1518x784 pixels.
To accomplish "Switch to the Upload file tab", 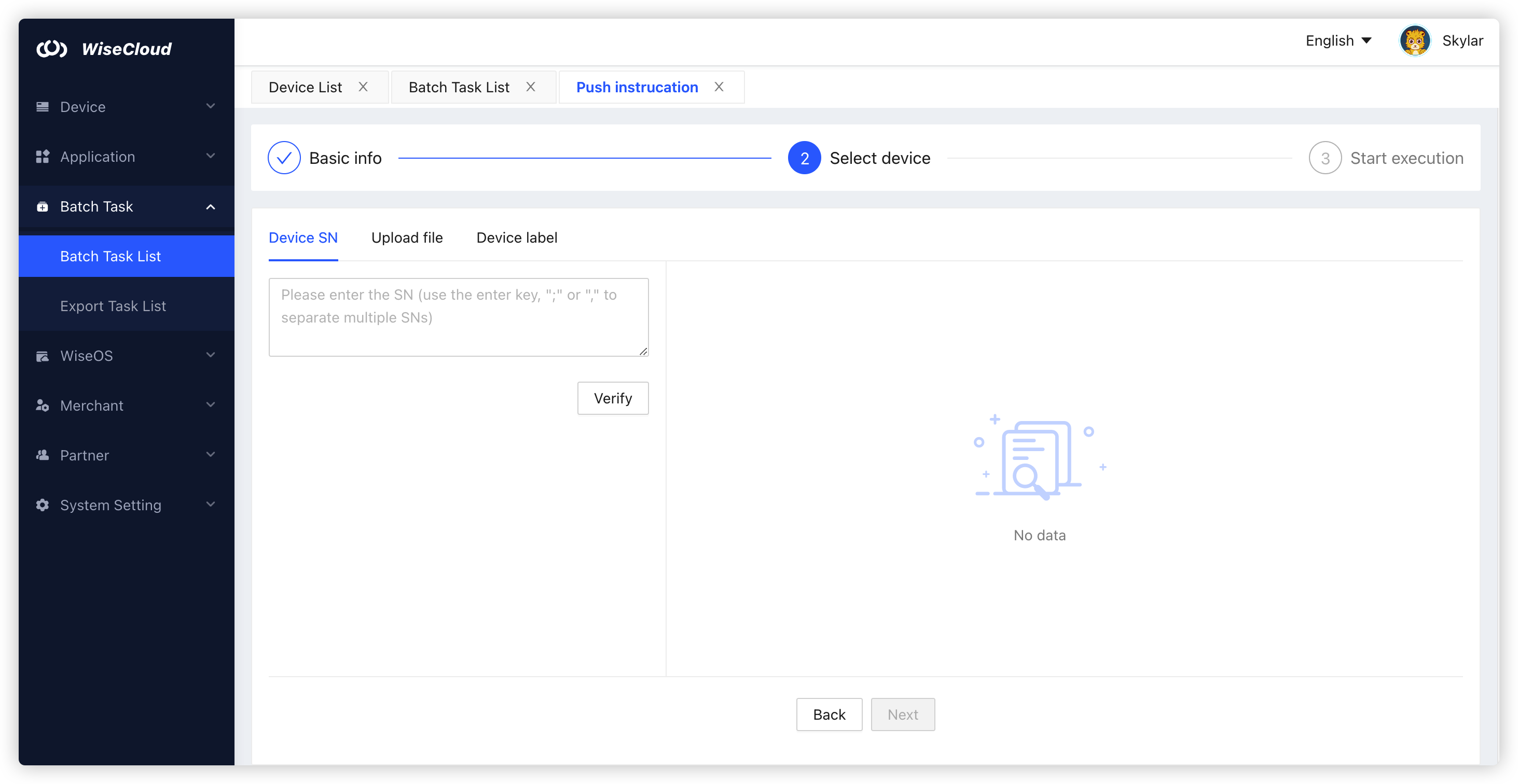I will point(407,238).
